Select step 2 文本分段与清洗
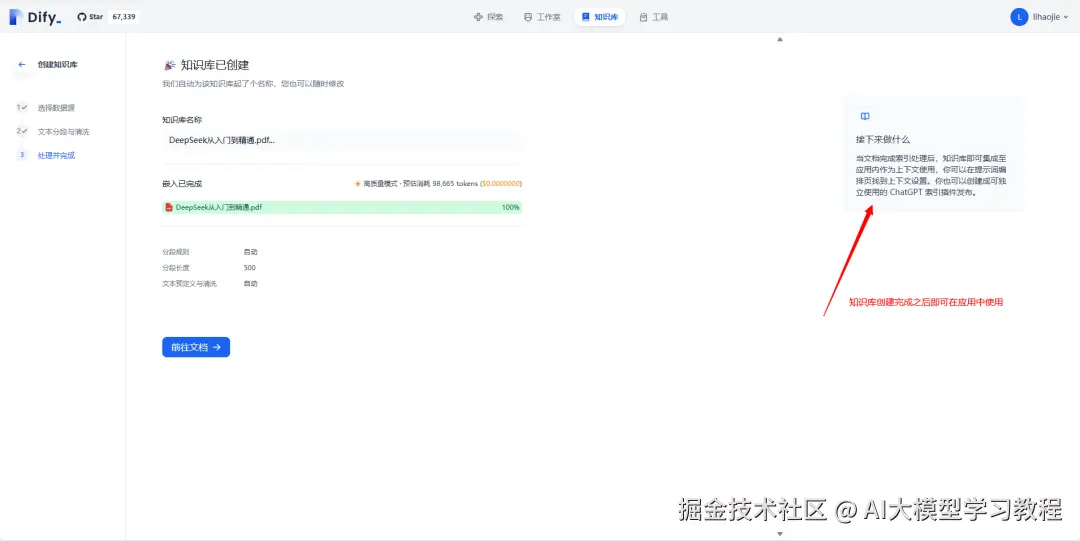1080x541 pixels. pyautogui.click(x=53, y=132)
